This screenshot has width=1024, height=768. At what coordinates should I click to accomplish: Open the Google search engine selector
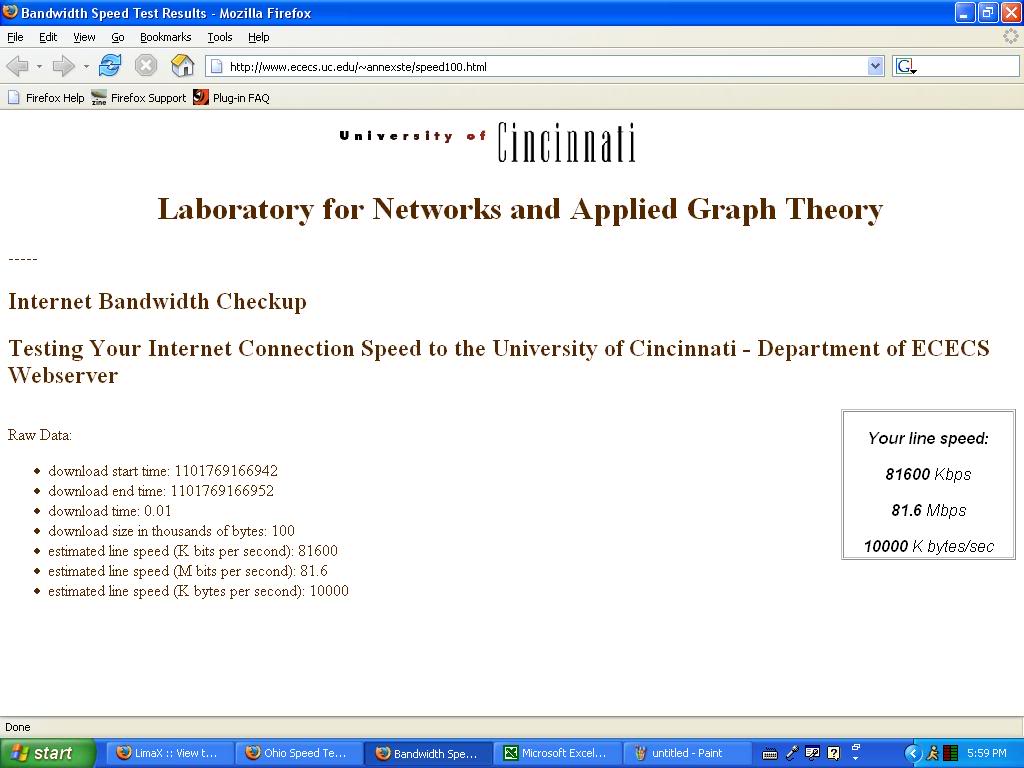(x=906, y=66)
